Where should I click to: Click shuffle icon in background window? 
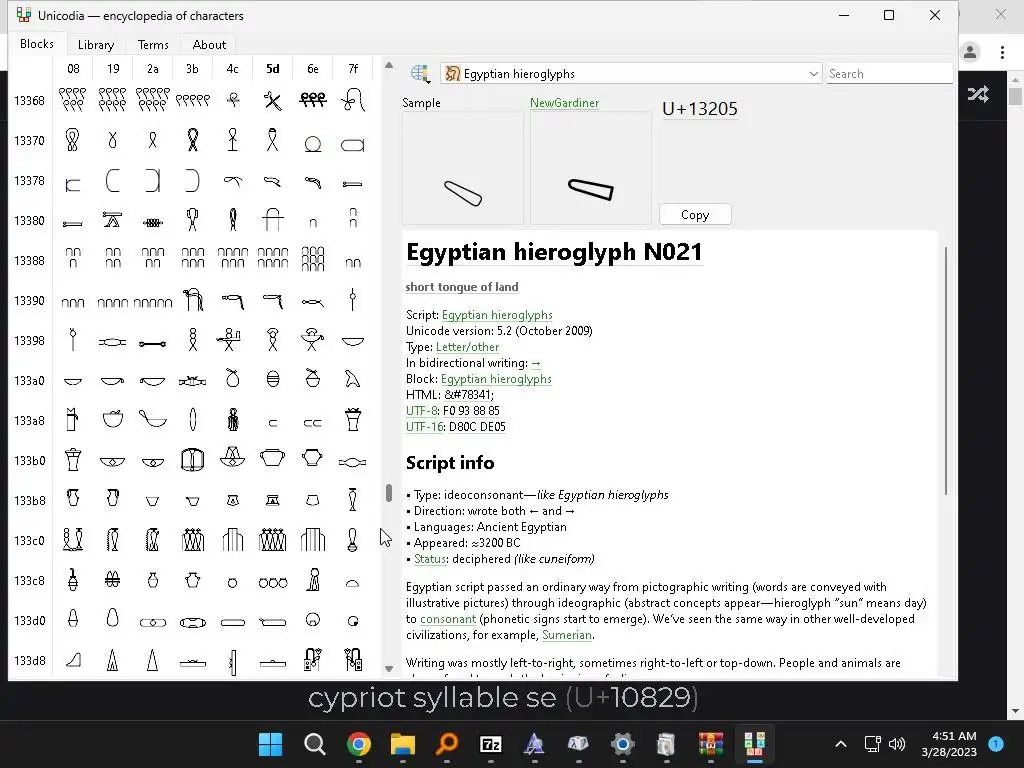click(x=978, y=94)
